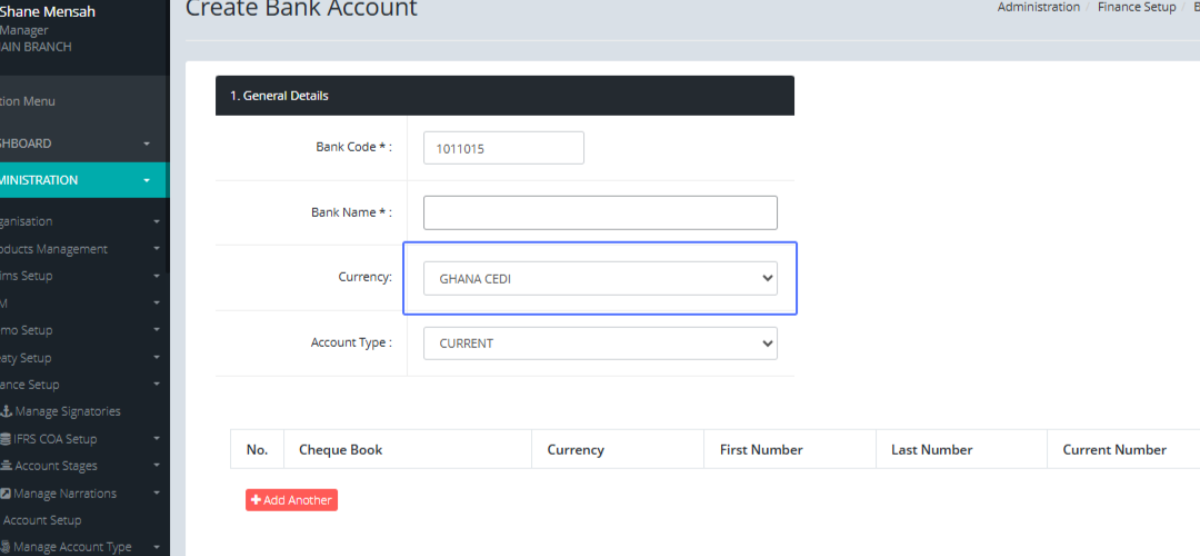Open the Currency dropdown showing GHANA CEDI

click(x=599, y=279)
